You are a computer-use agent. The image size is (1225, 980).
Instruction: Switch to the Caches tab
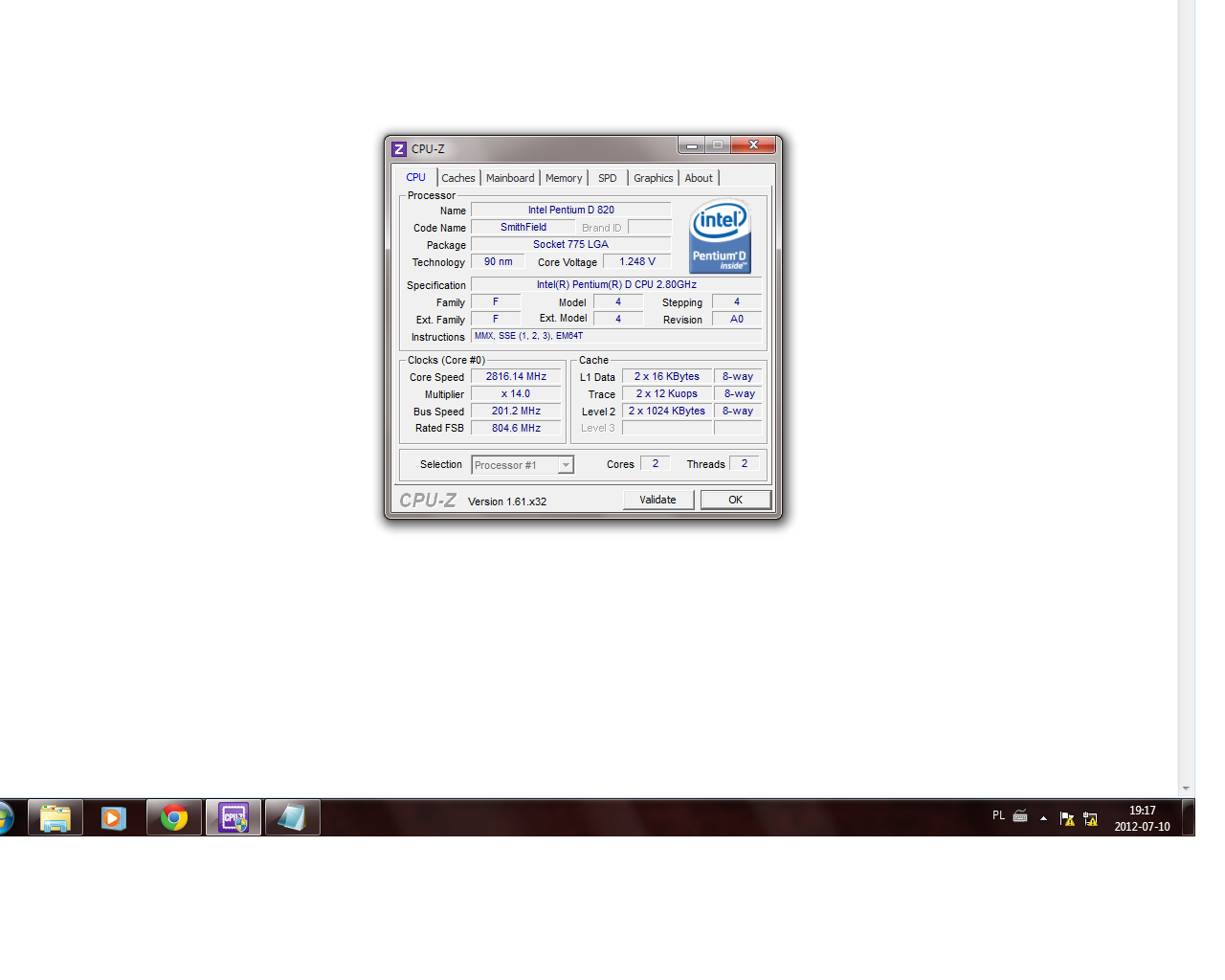click(x=458, y=178)
